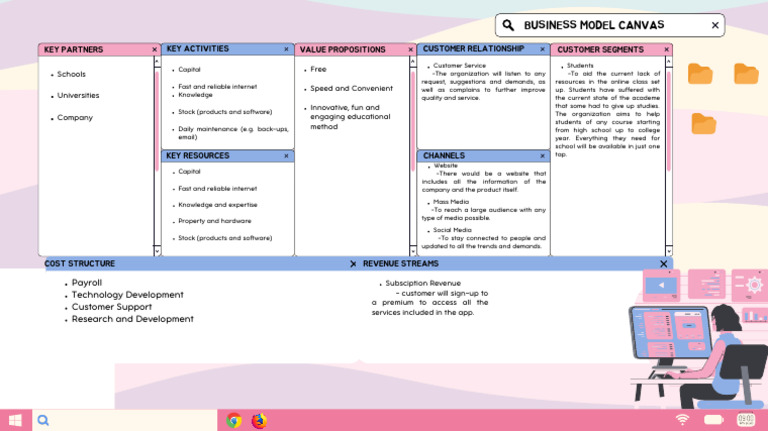Image resolution: width=768 pixels, height=431 pixels.
Task: Click 'Daily maintenance' item in Key Activities
Action: (233, 133)
